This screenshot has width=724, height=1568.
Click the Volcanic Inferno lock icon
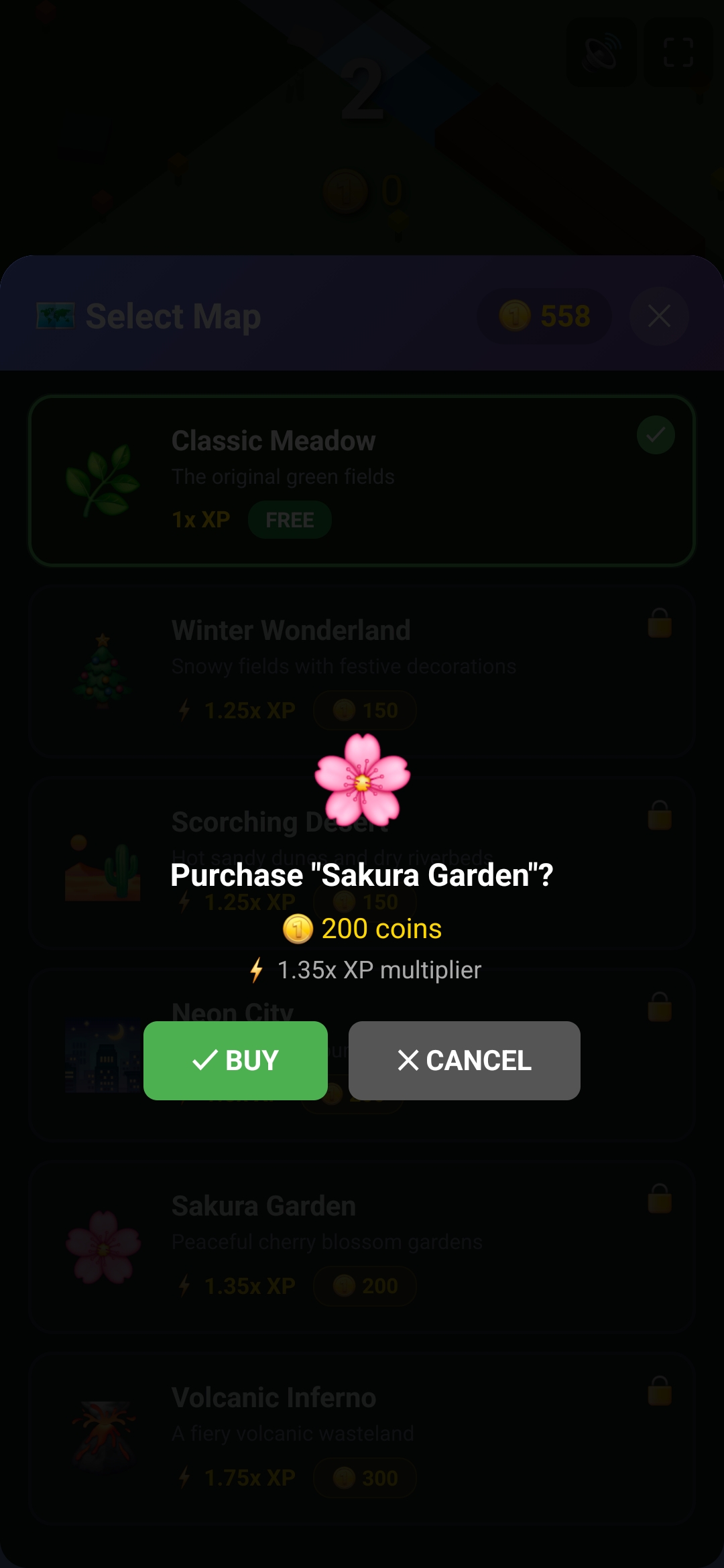click(x=660, y=1390)
